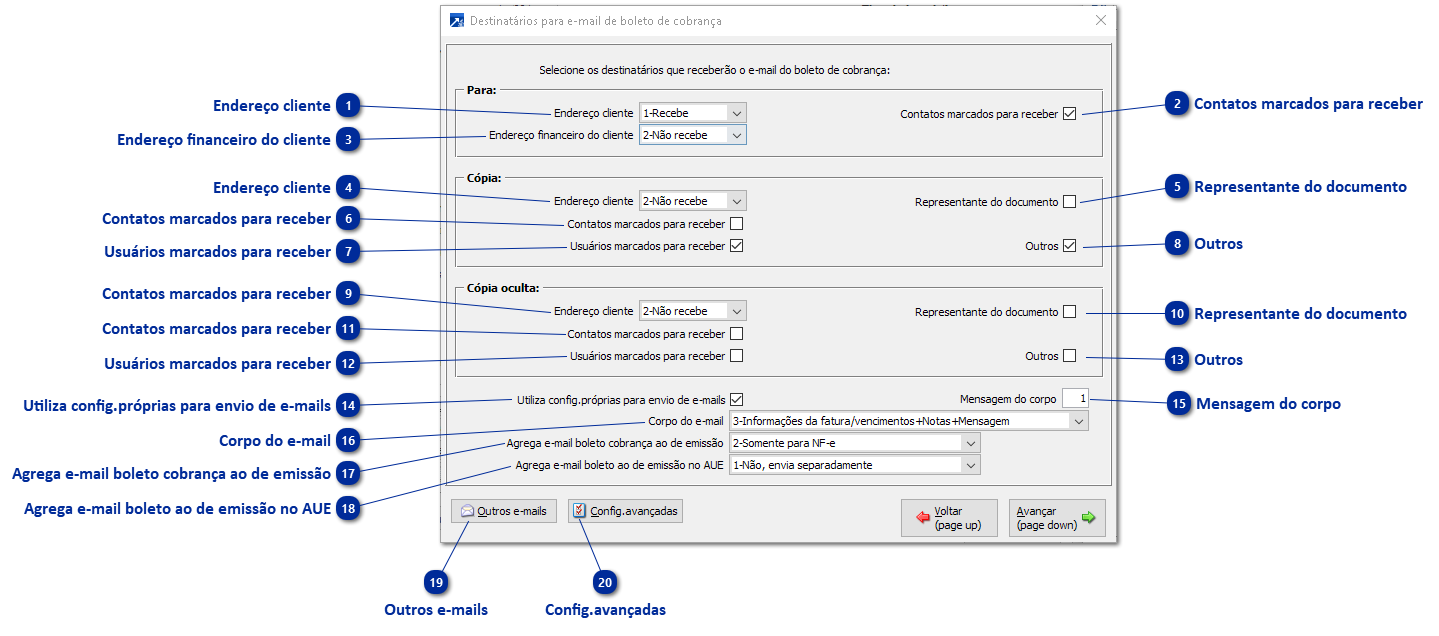Click the application icon in the dialog title bar
This screenshot has width=1439, height=636.
[x=457, y=20]
